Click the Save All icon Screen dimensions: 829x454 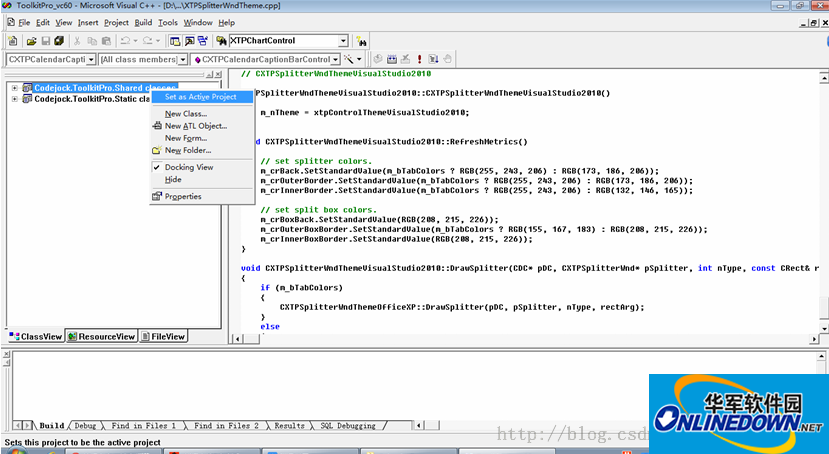[59, 41]
